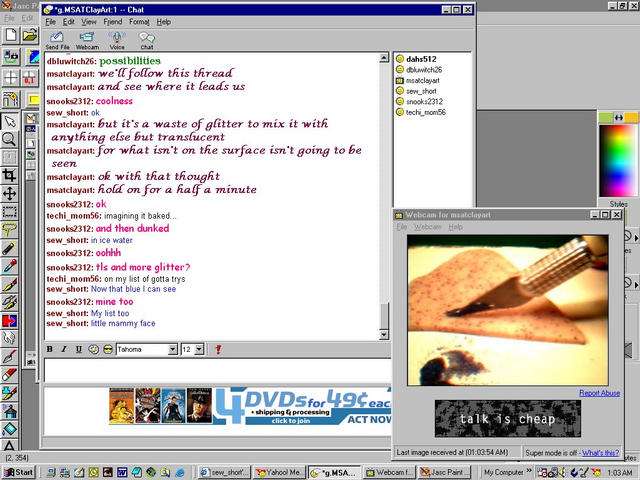Swap foreground and background colors arrow

click(x=618, y=118)
